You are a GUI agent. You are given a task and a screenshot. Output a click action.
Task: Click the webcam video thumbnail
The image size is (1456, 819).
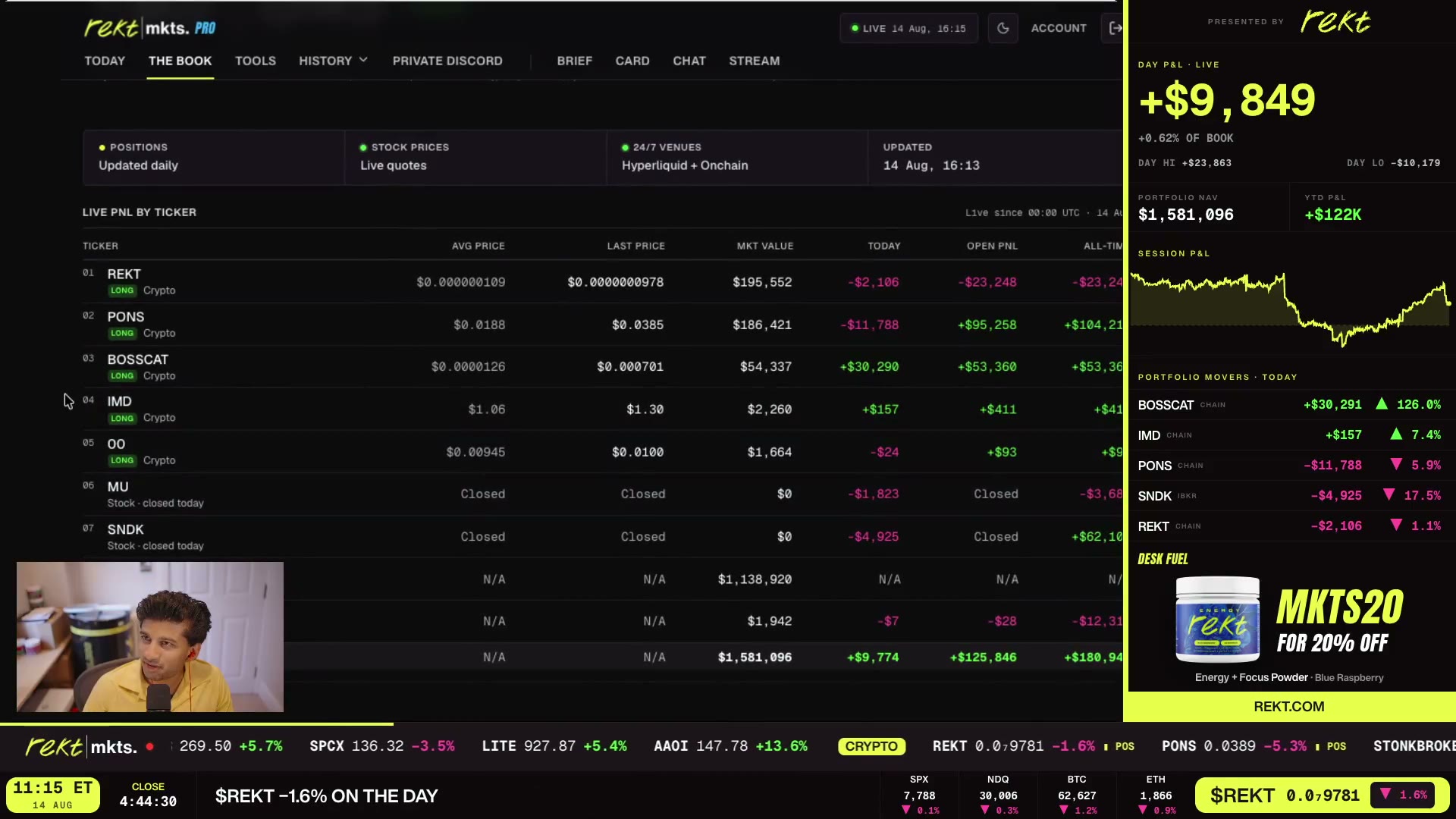[x=150, y=637]
